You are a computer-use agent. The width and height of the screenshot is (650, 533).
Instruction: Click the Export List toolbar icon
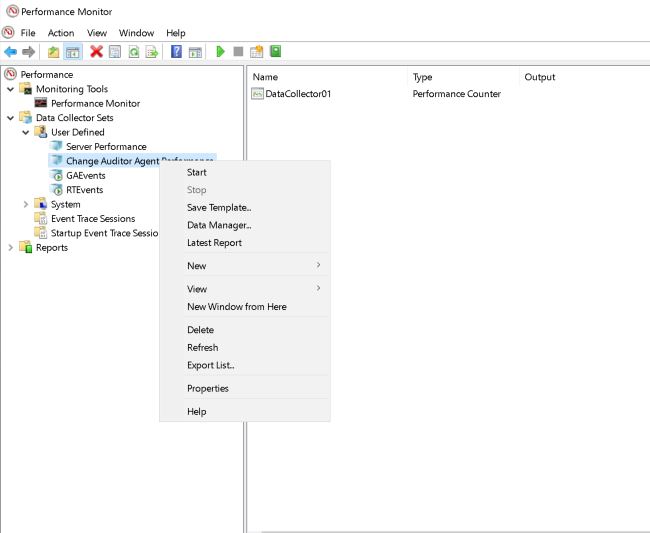click(x=152, y=52)
